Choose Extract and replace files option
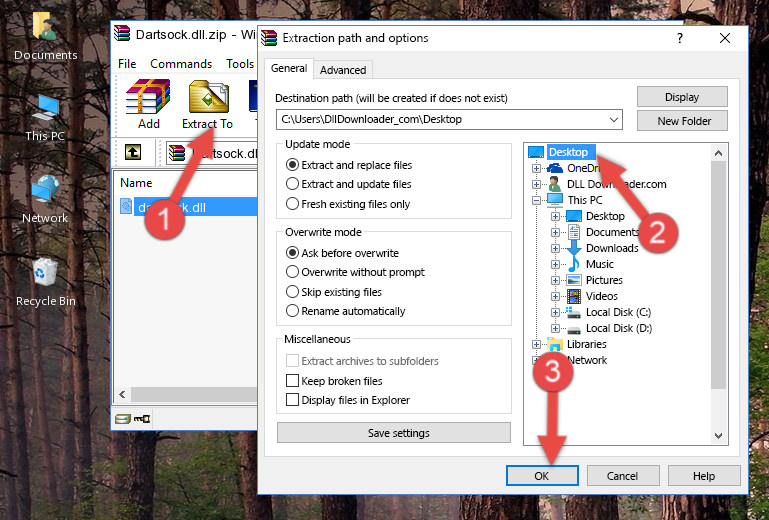Image resolution: width=769 pixels, height=520 pixels. pyautogui.click(x=292, y=165)
